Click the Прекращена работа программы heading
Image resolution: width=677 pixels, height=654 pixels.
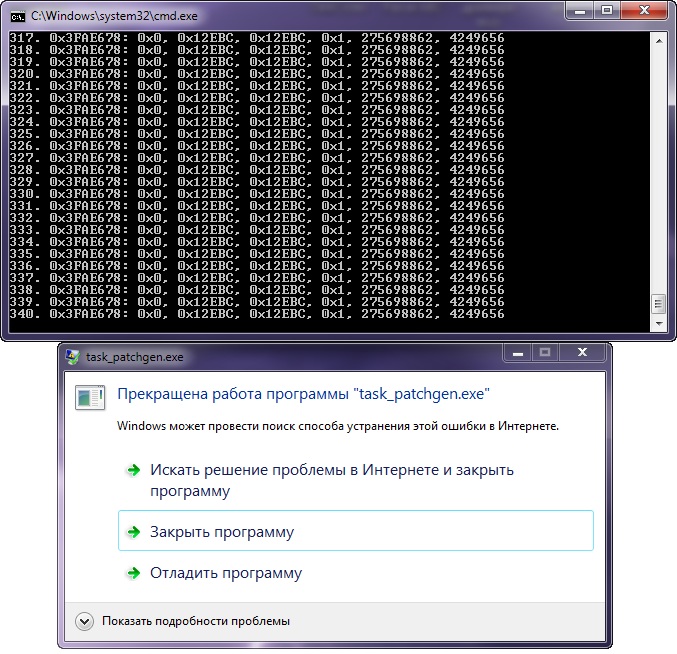(x=304, y=394)
